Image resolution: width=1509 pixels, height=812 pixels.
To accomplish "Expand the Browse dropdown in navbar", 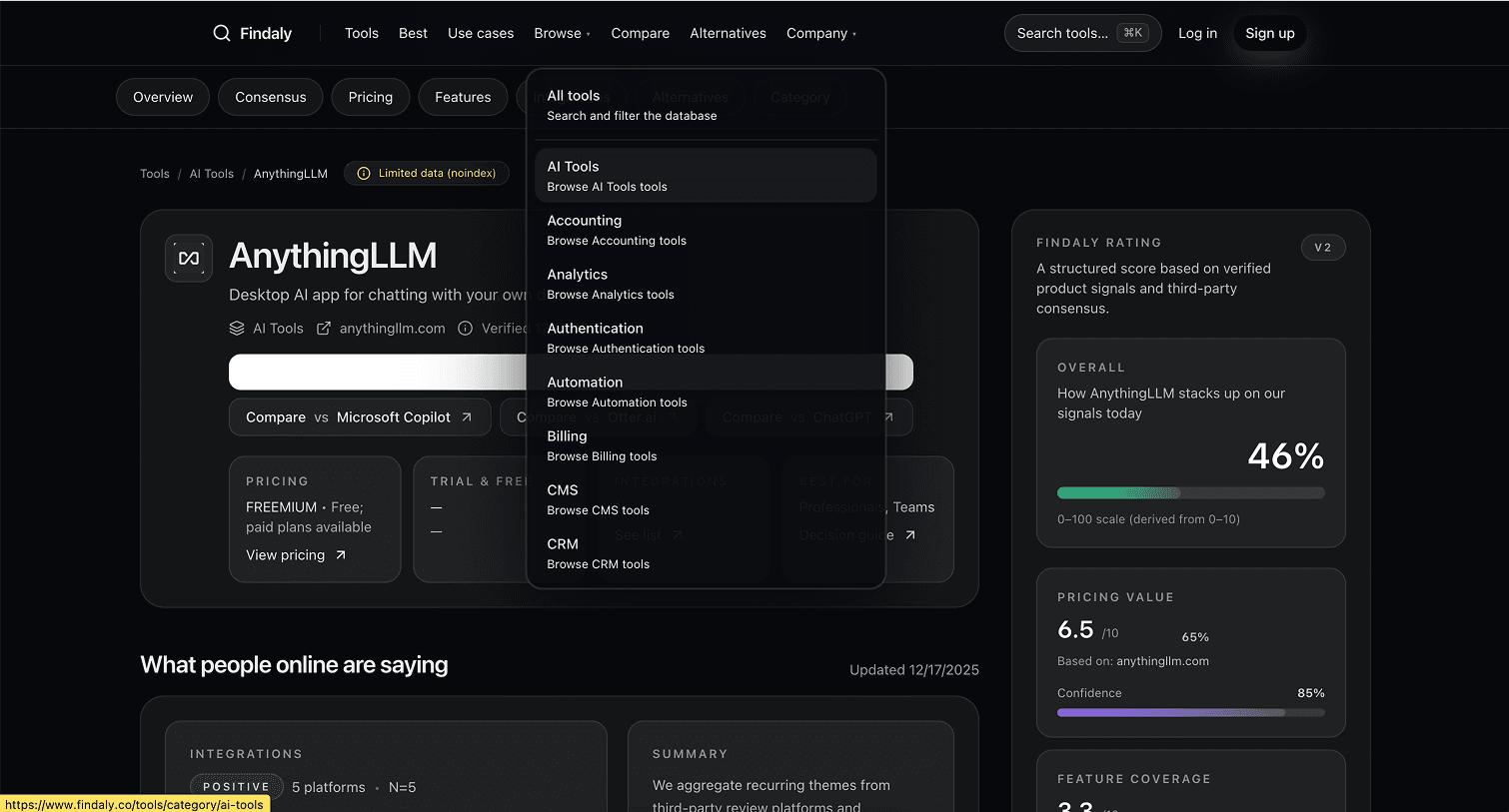I will [562, 33].
